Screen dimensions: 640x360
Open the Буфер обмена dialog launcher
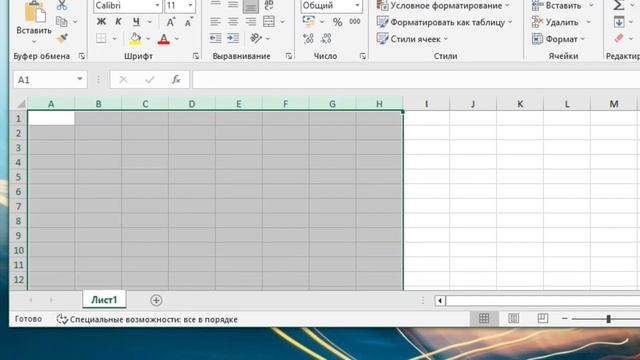coord(82,56)
